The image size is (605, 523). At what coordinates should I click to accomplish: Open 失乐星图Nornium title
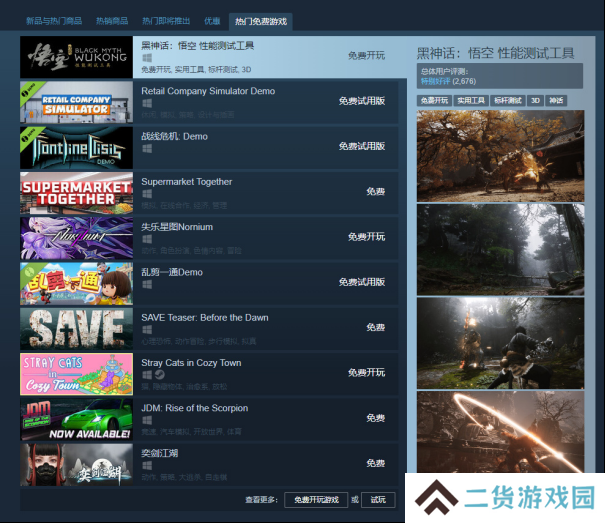click(x=177, y=227)
